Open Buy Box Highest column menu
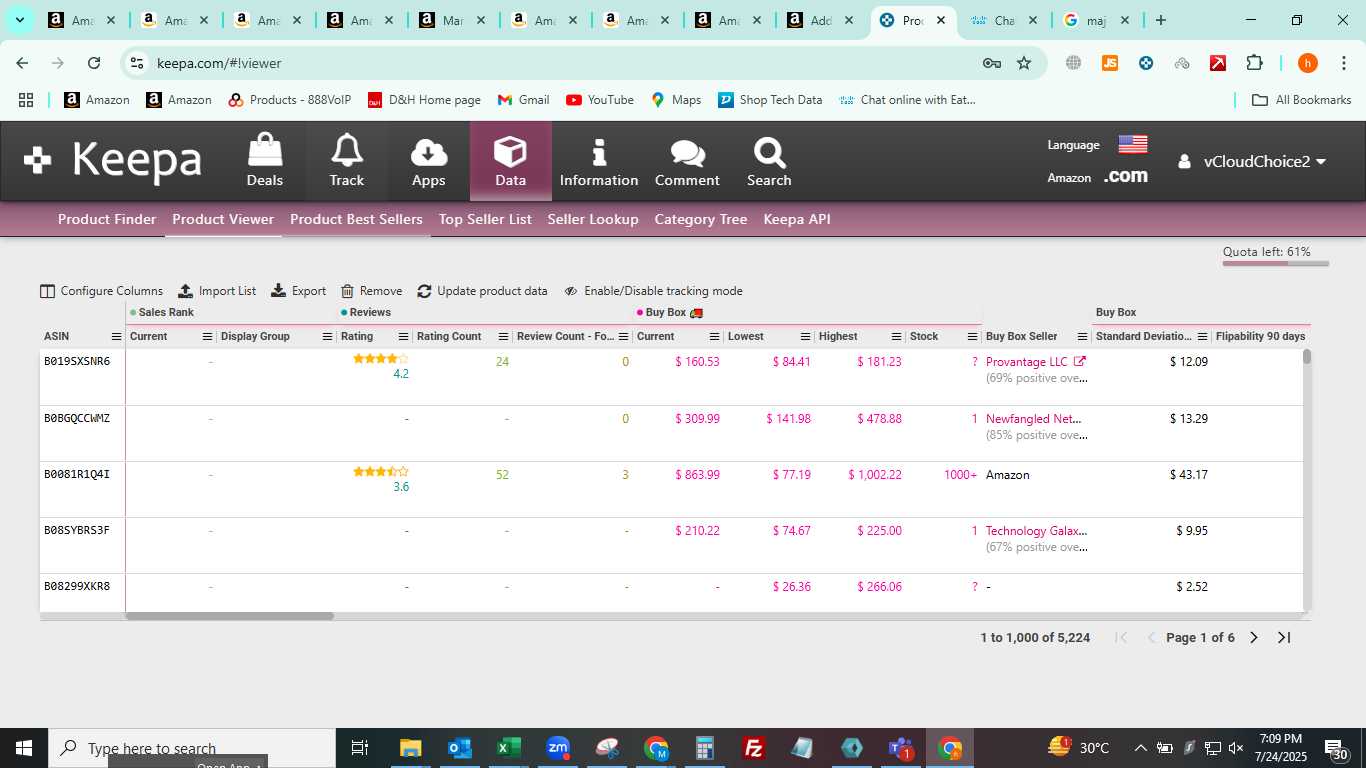 point(896,337)
